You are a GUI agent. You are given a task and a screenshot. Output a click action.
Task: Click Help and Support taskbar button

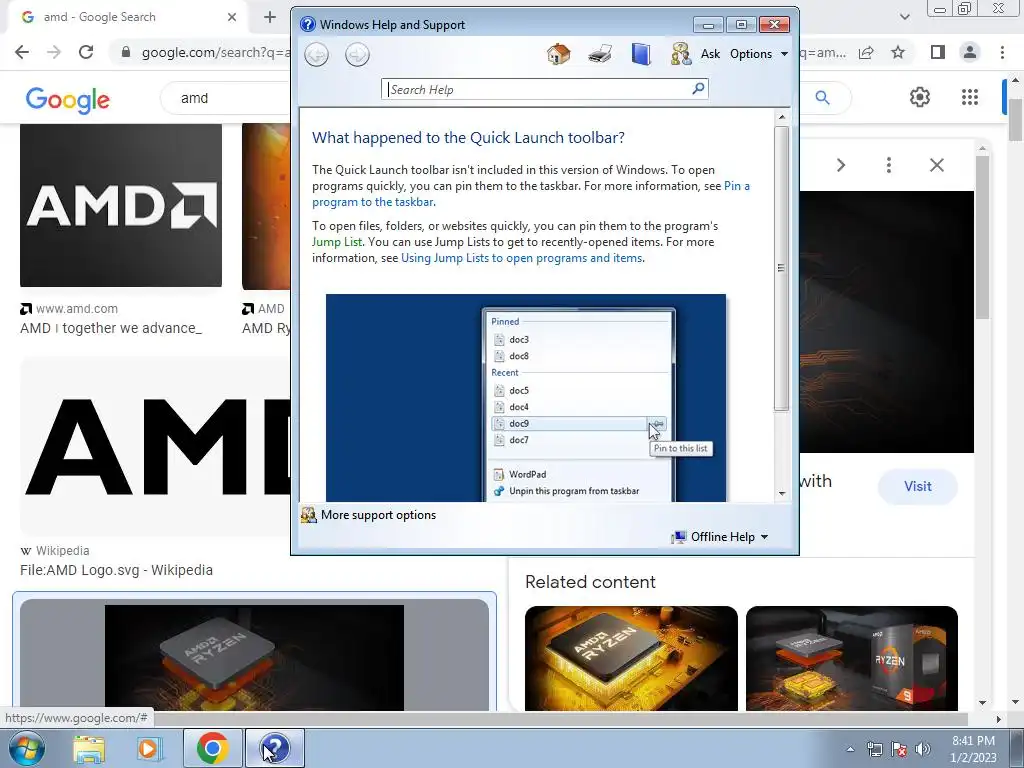pyautogui.click(x=275, y=748)
